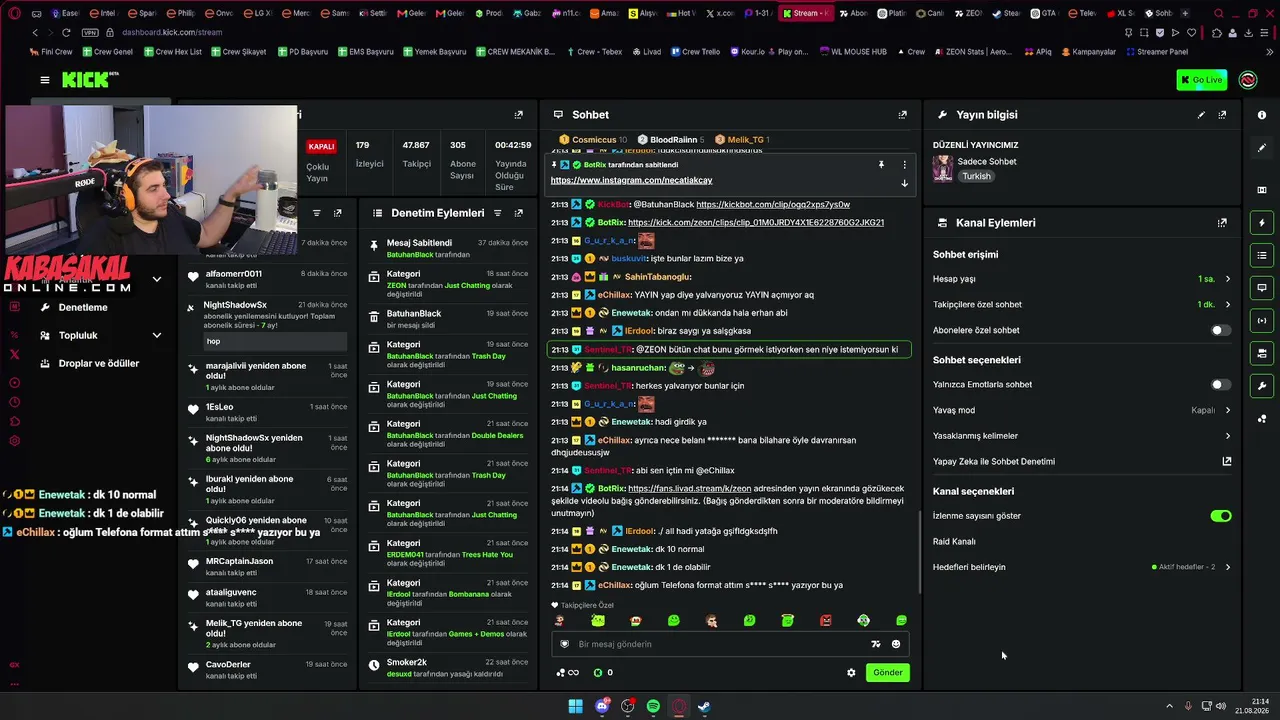Open Windows Start menu
1280x720 pixels.
[x=576, y=707]
